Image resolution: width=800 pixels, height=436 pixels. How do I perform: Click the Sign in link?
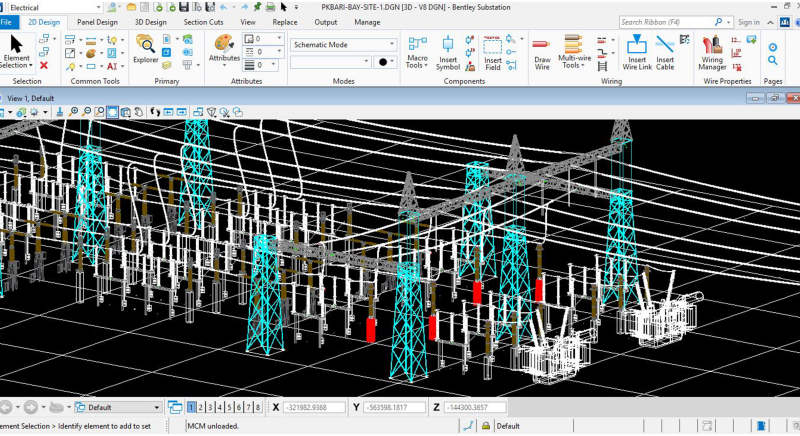click(x=748, y=21)
